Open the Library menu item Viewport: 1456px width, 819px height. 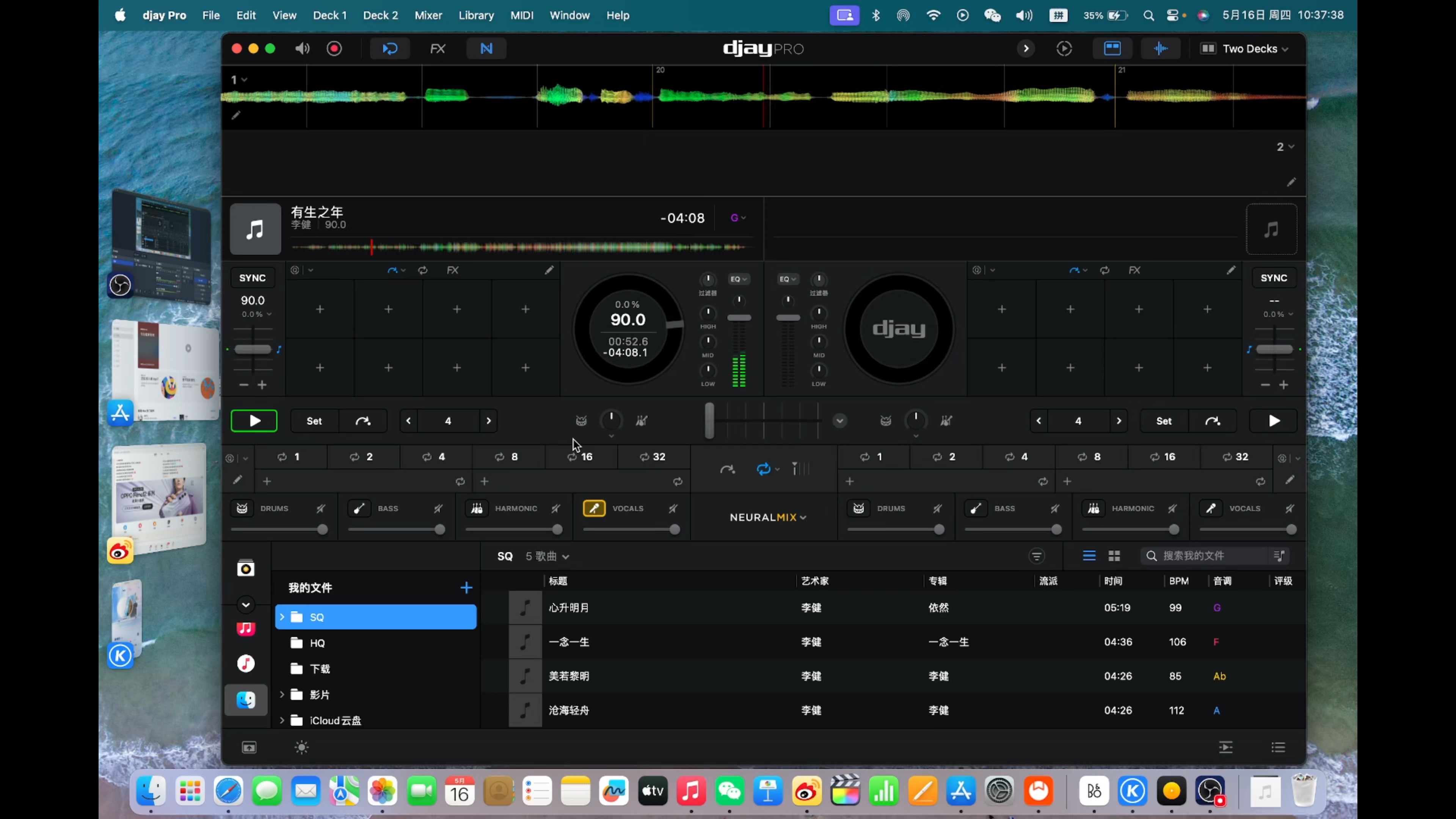point(476,15)
